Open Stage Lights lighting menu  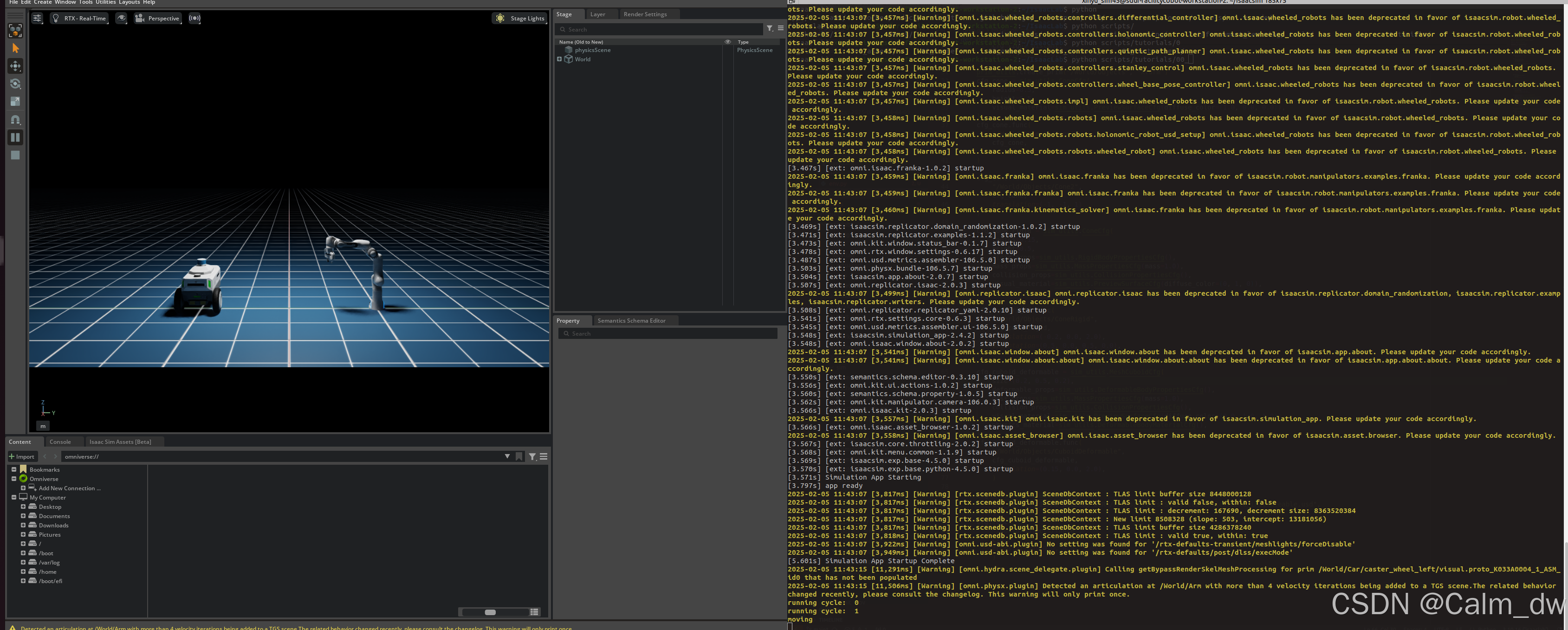[x=520, y=18]
